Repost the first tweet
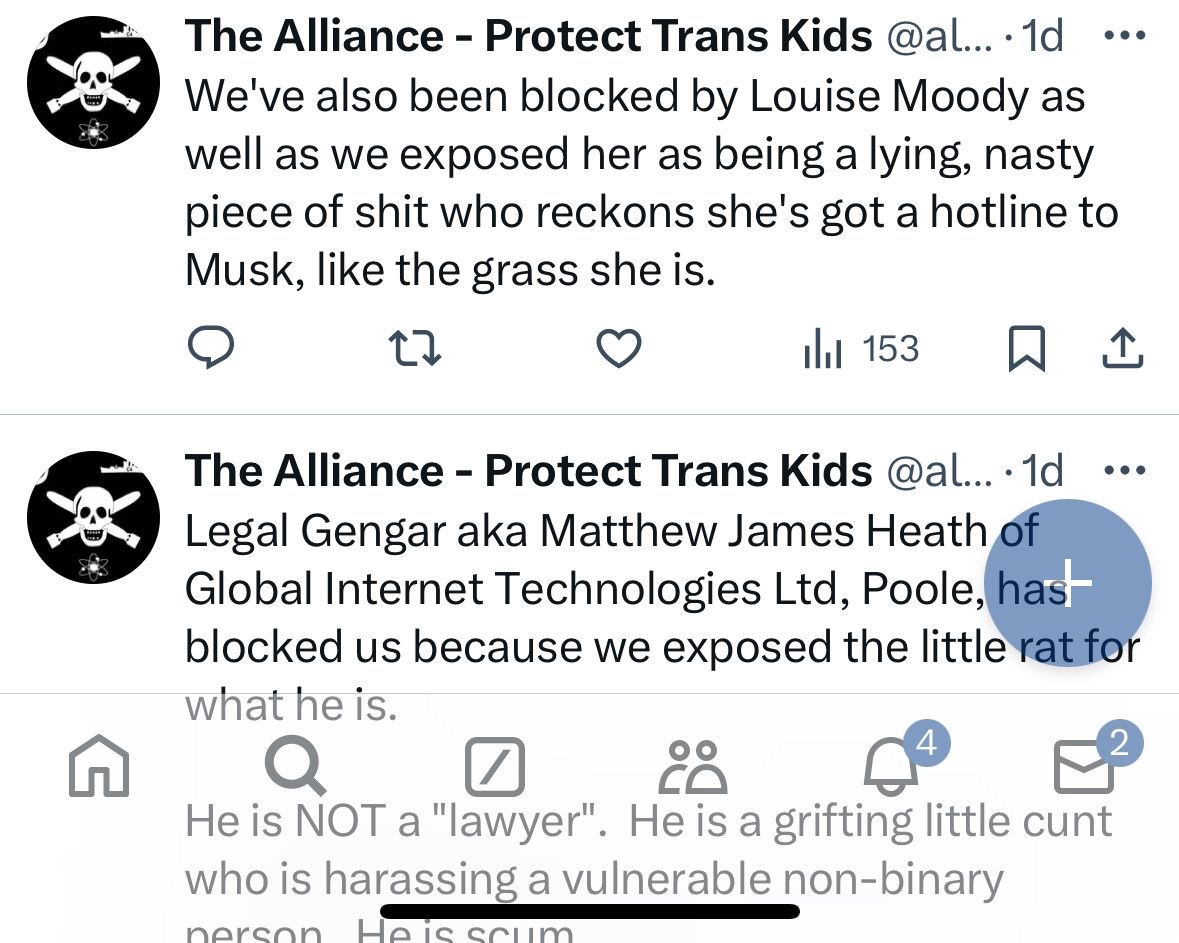Viewport: 1179px width, 943px height. [x=414, y=349]
